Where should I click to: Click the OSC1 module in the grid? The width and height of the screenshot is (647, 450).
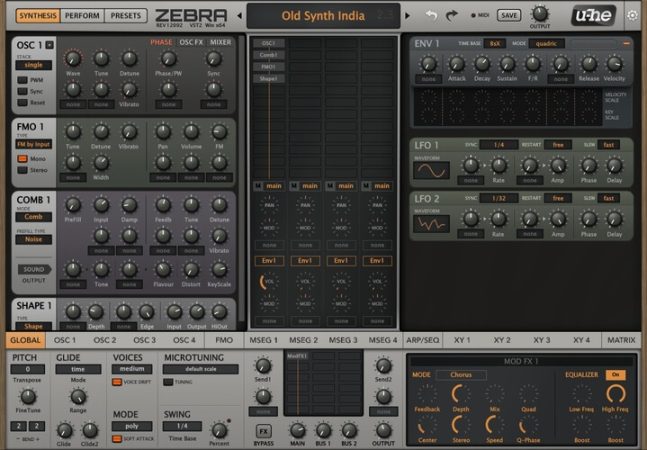[x=269, y=43]
